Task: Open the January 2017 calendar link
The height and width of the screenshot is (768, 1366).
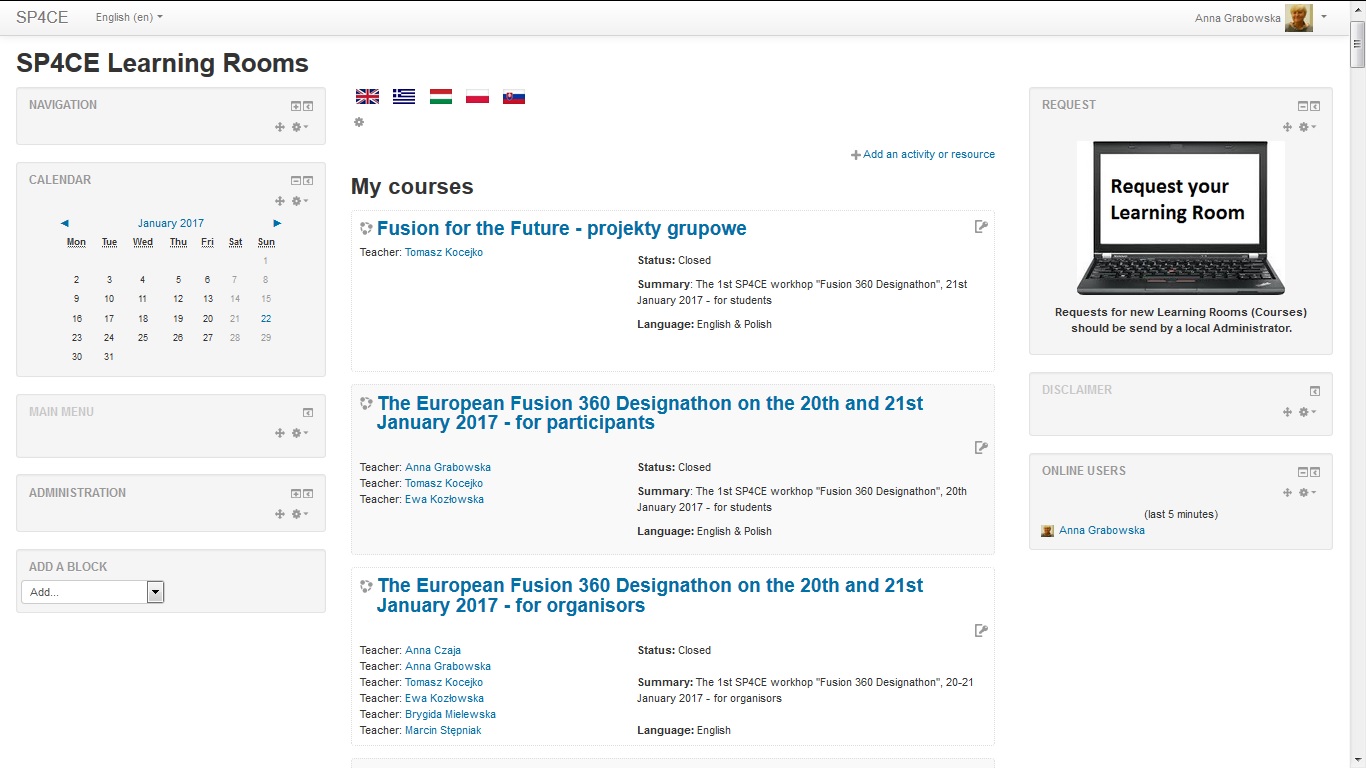Action: tap(171, 223)
